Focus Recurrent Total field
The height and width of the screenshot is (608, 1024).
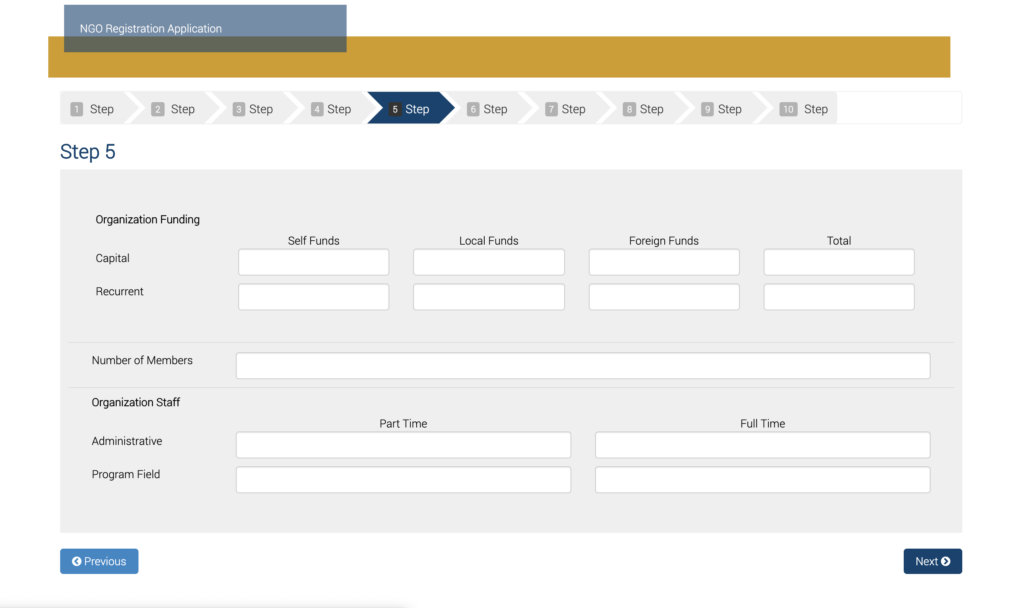pyautogui.click(x=839, y=296)
